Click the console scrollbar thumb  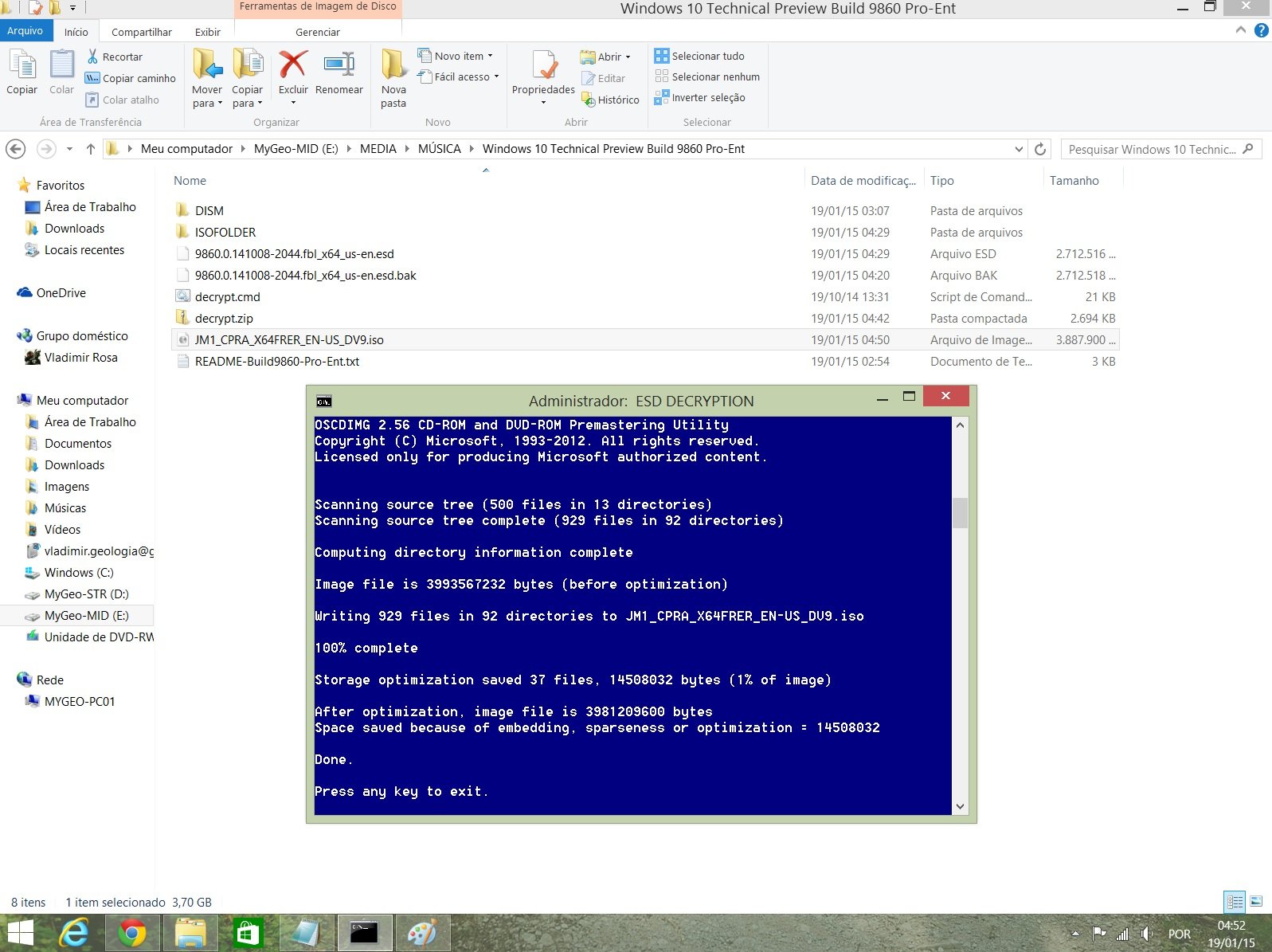960,513
